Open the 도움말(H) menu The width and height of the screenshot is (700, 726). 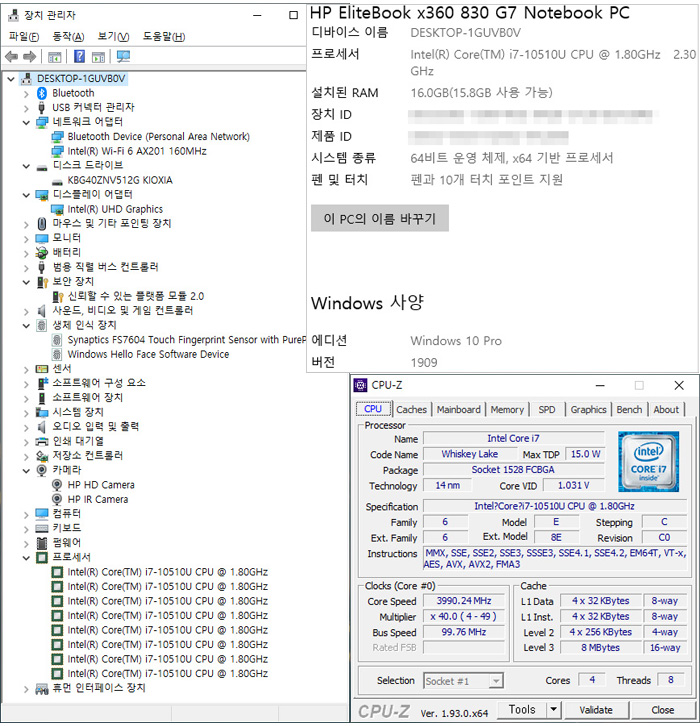(x=164, y=36)
